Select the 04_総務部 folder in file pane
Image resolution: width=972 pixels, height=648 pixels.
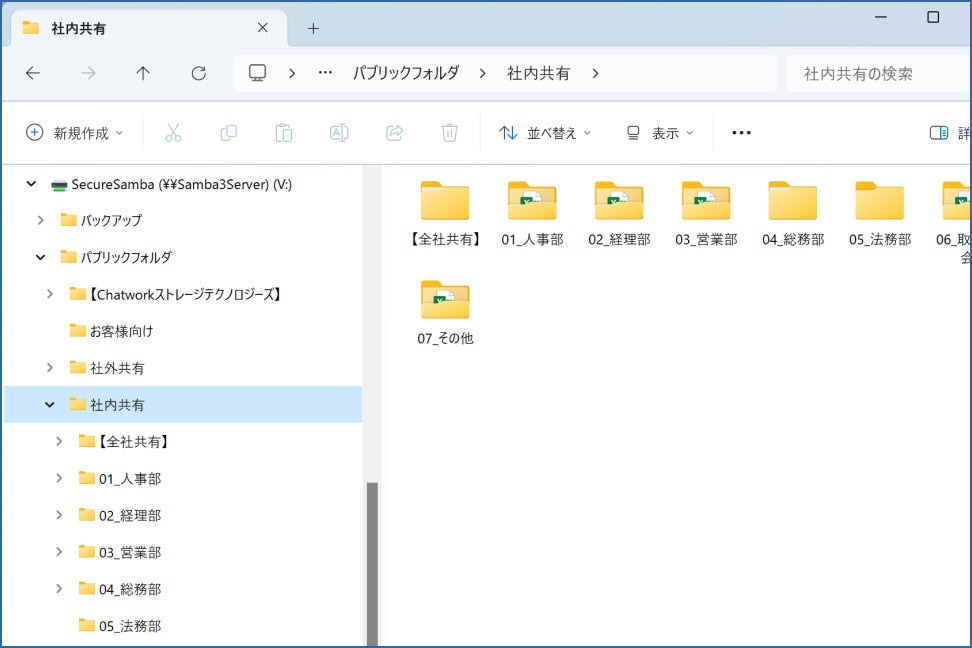[x=793, y=214]
